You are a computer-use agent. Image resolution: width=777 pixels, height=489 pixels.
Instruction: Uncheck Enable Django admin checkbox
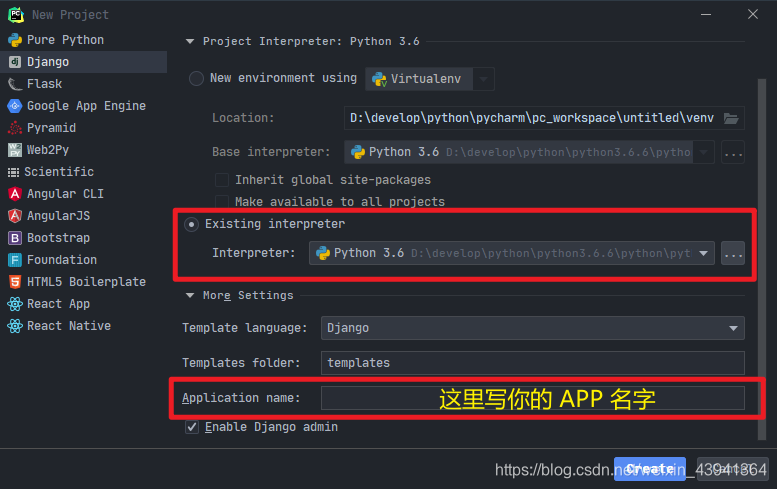[192, 427]
